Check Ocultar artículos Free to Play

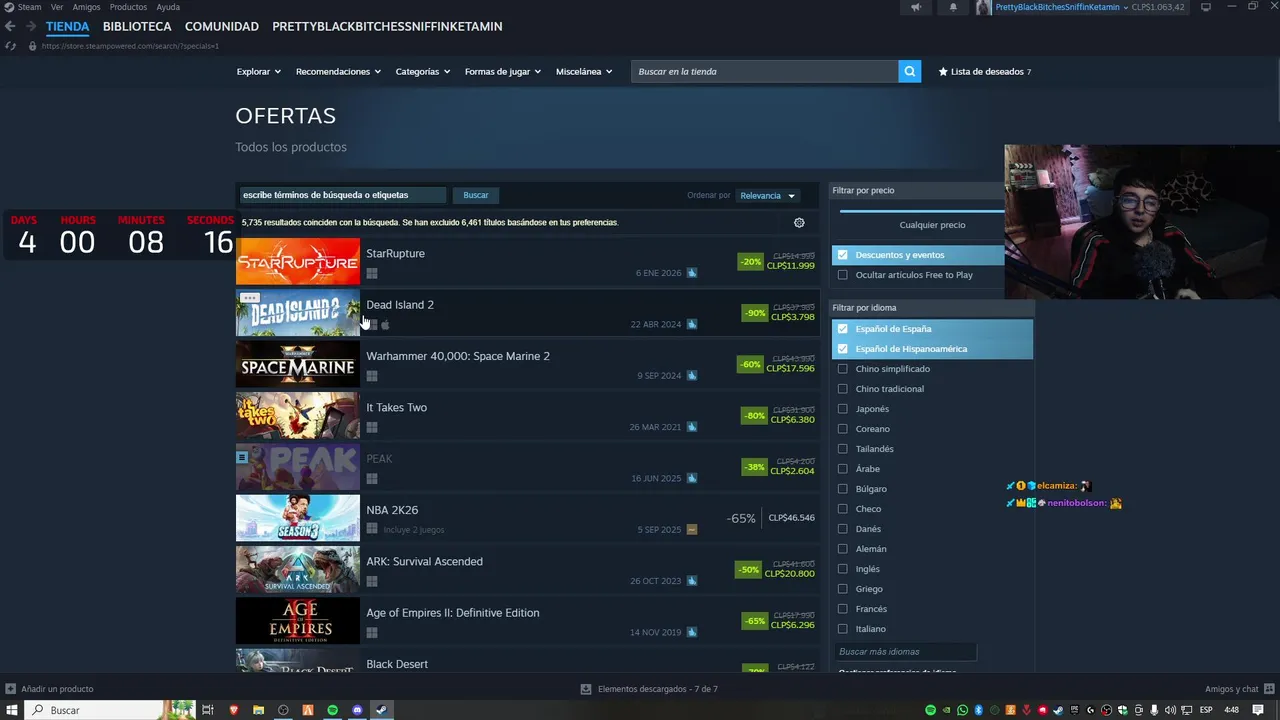click(843, 275)
